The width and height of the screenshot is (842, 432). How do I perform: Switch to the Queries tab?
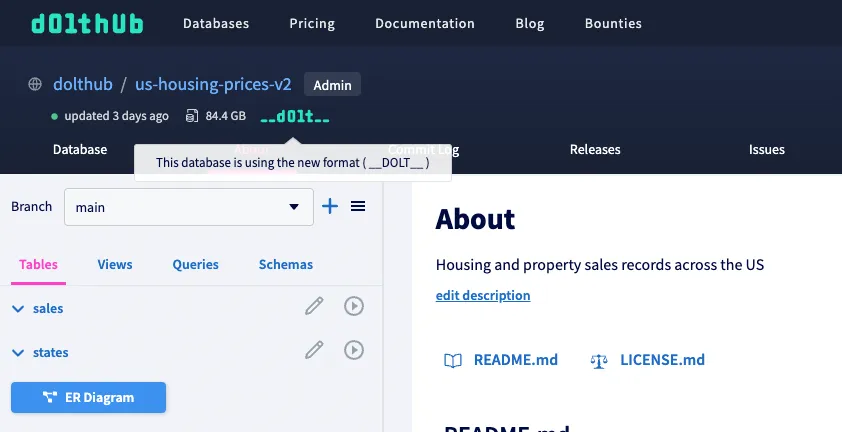[x=195, y=265]
